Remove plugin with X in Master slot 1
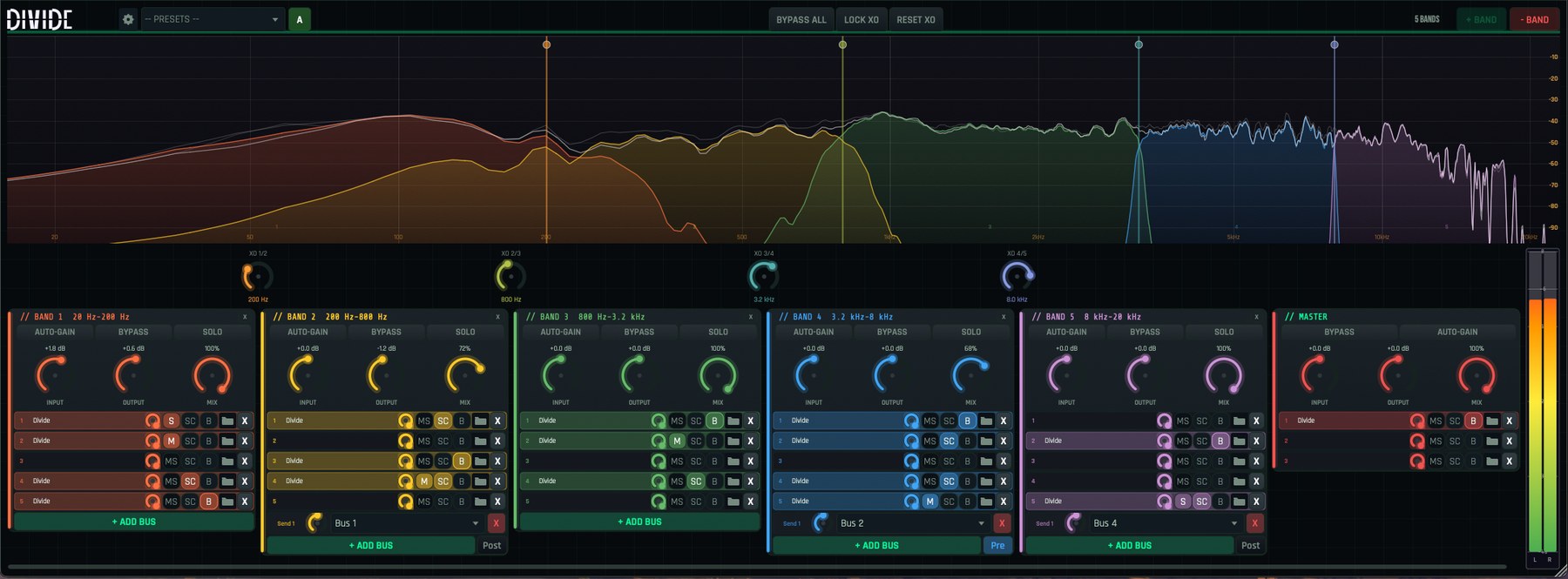This screenshot has height=579, width=1568. click(x=1510, y=421)
